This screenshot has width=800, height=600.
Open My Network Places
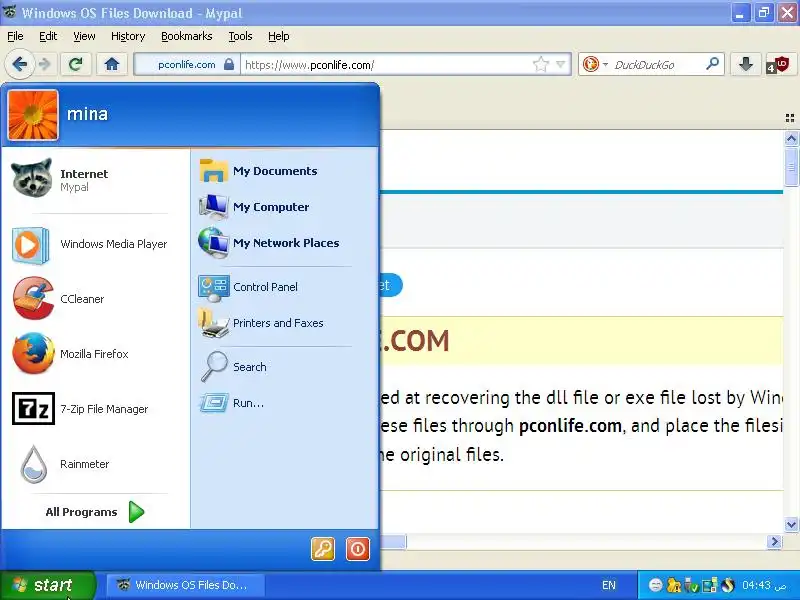pos(285,243)
